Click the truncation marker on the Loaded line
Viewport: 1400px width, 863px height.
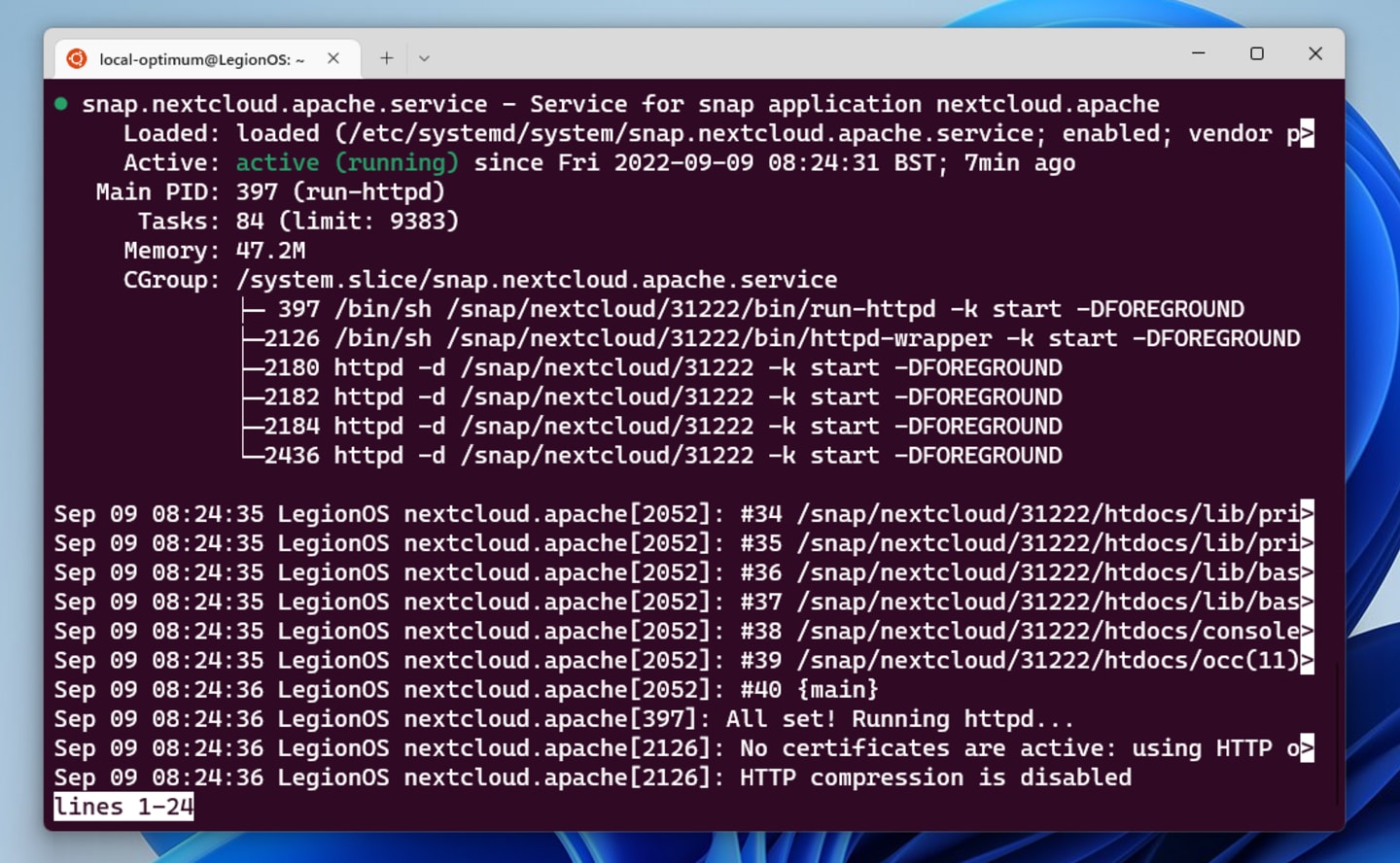[x=1308, y=133]
